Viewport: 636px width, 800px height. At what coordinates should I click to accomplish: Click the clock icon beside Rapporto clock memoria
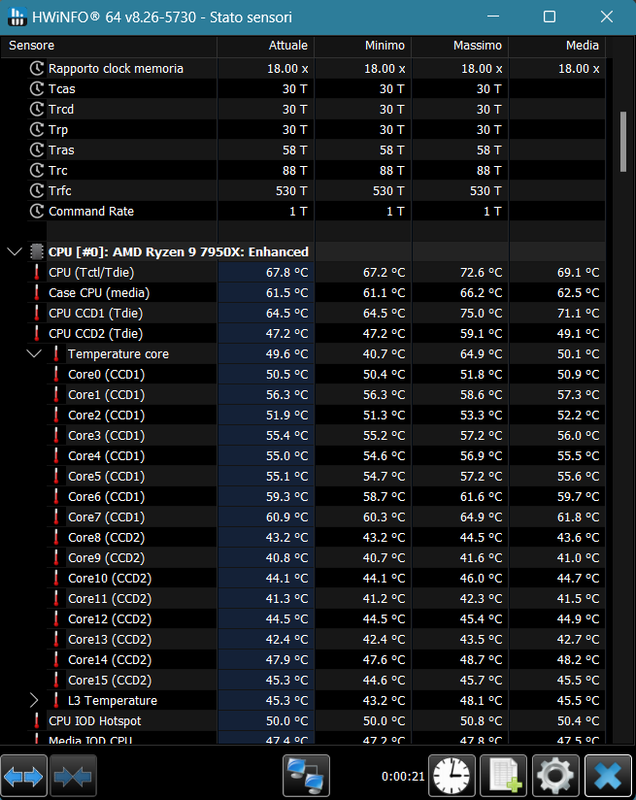(x=37, y=68)
